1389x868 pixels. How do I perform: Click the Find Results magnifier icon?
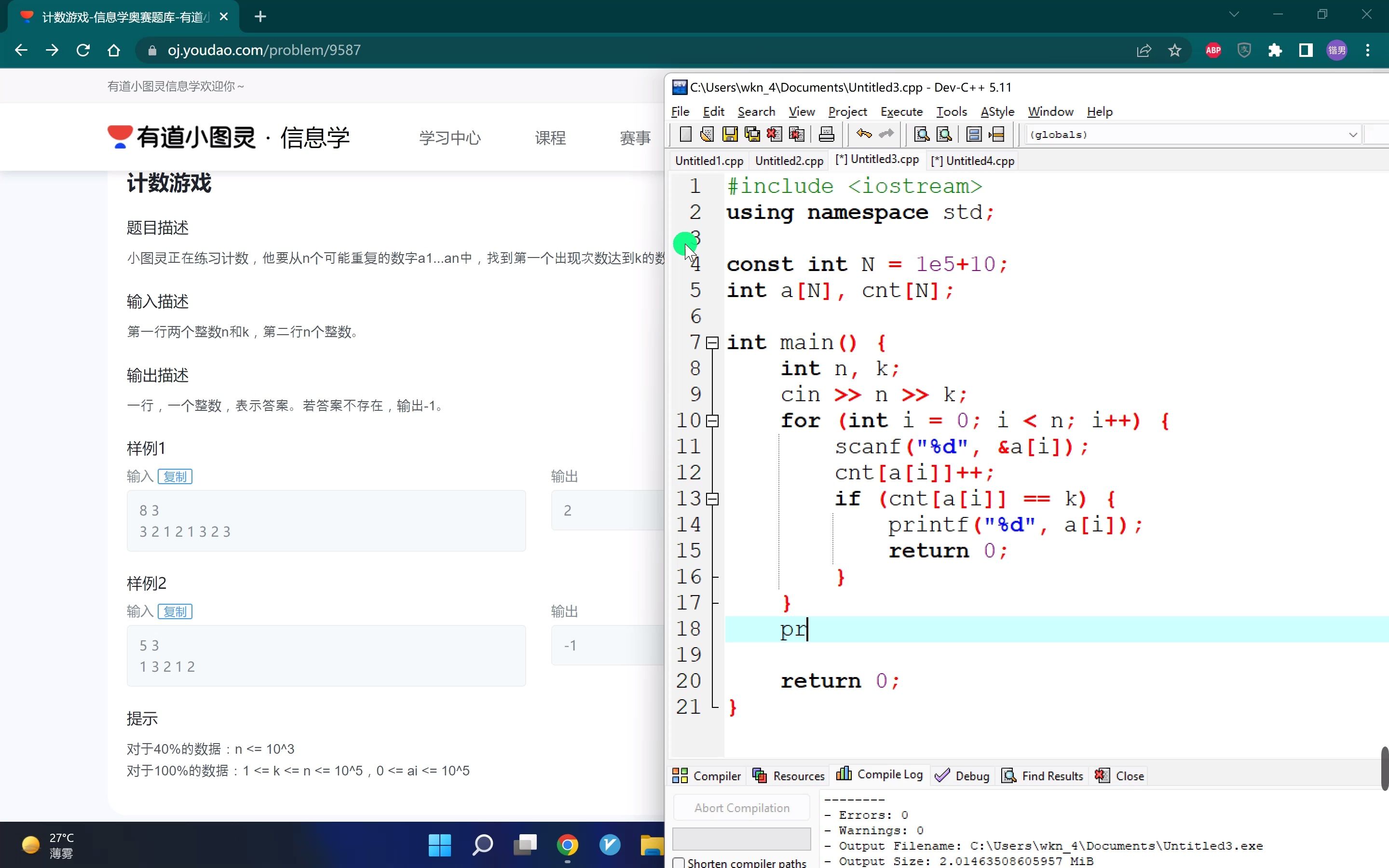(x=1009, y=775)
